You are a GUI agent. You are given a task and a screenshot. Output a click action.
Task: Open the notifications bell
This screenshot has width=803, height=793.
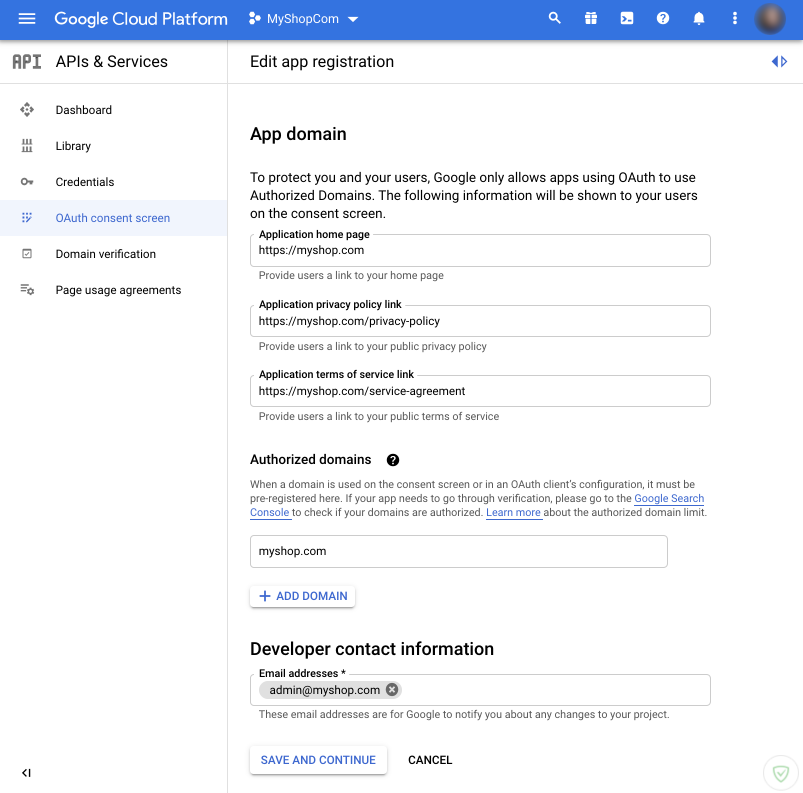click(699, 18)
